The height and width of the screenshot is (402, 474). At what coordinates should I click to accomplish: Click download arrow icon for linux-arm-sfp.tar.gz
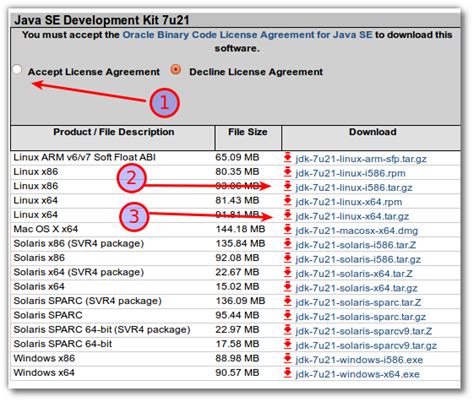[287, 158]
